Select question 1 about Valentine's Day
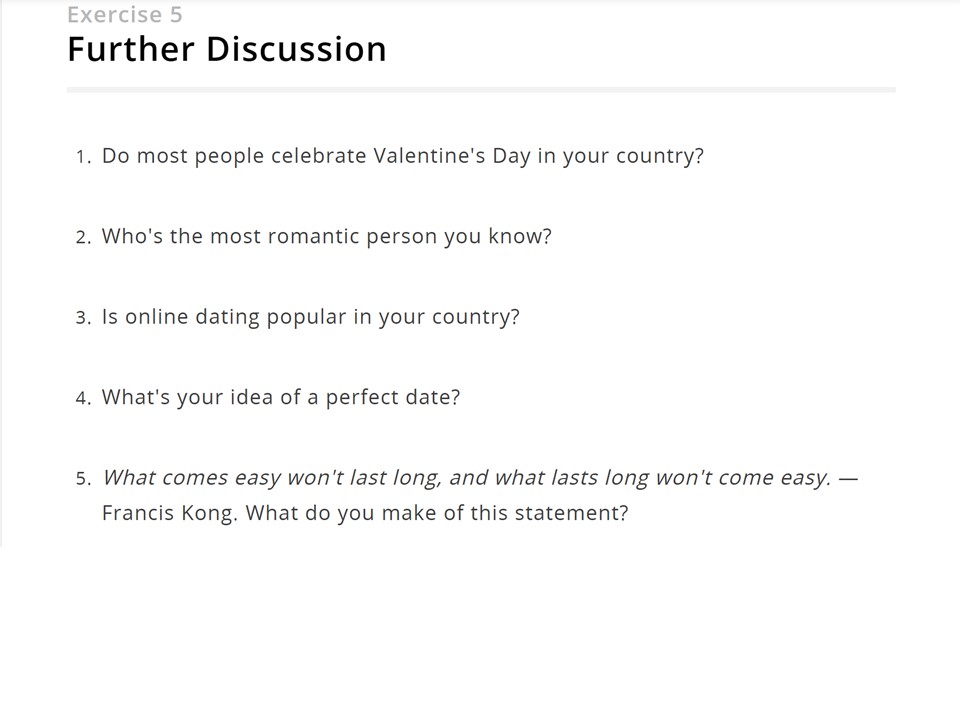This screenshot has height=720, width=960. click(x=403, y=156)
